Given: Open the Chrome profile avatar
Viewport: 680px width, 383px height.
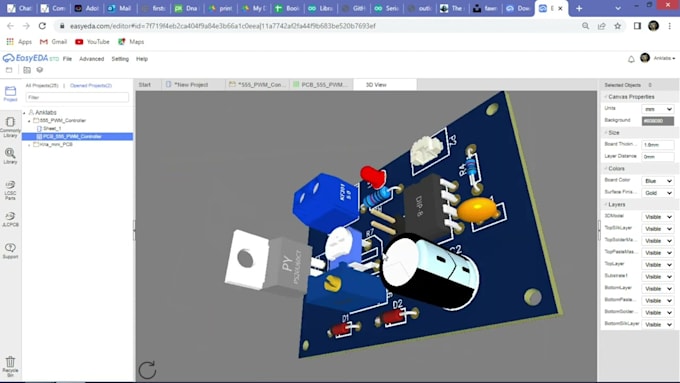Looking at the screenshot, I should pos(654,26).
